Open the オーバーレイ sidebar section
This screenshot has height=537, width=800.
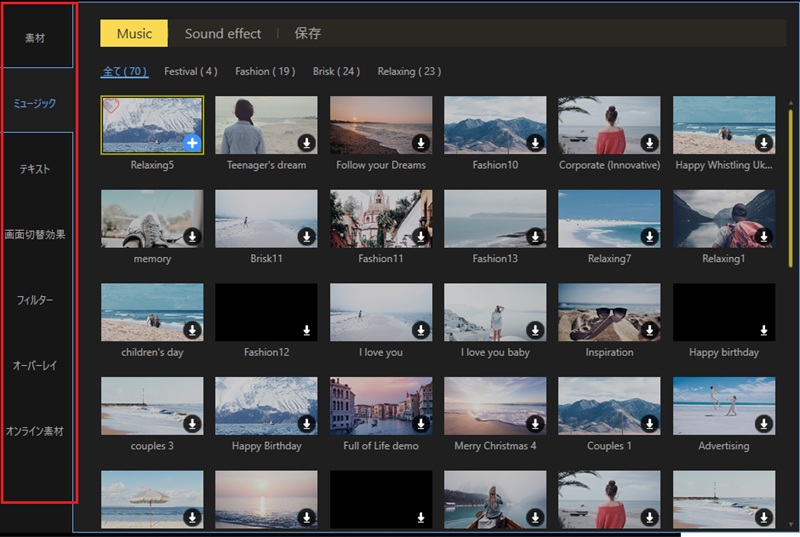[x=35, y=365]
